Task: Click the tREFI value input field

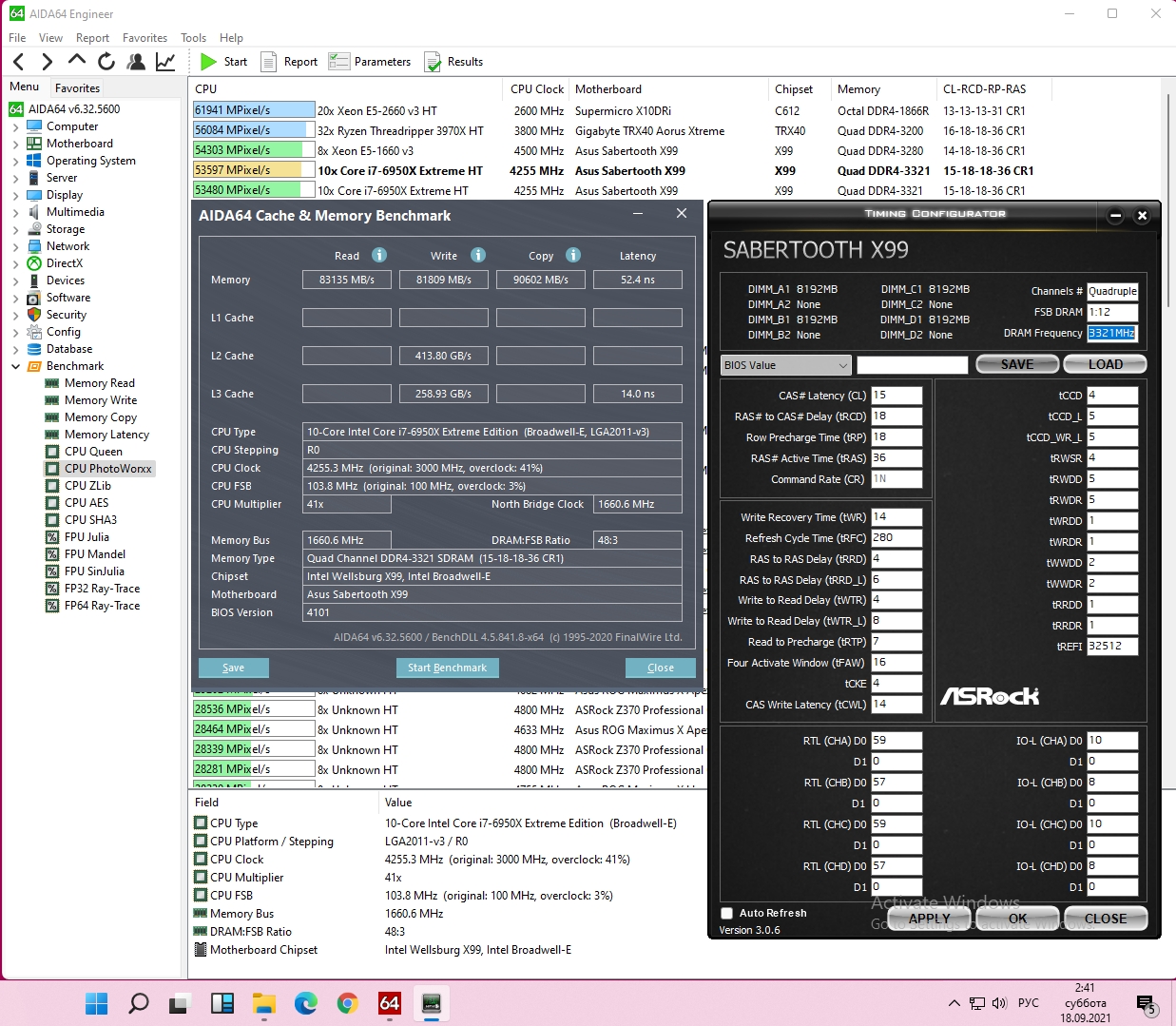Action: pyautogui.click(x=1112, y=647)
